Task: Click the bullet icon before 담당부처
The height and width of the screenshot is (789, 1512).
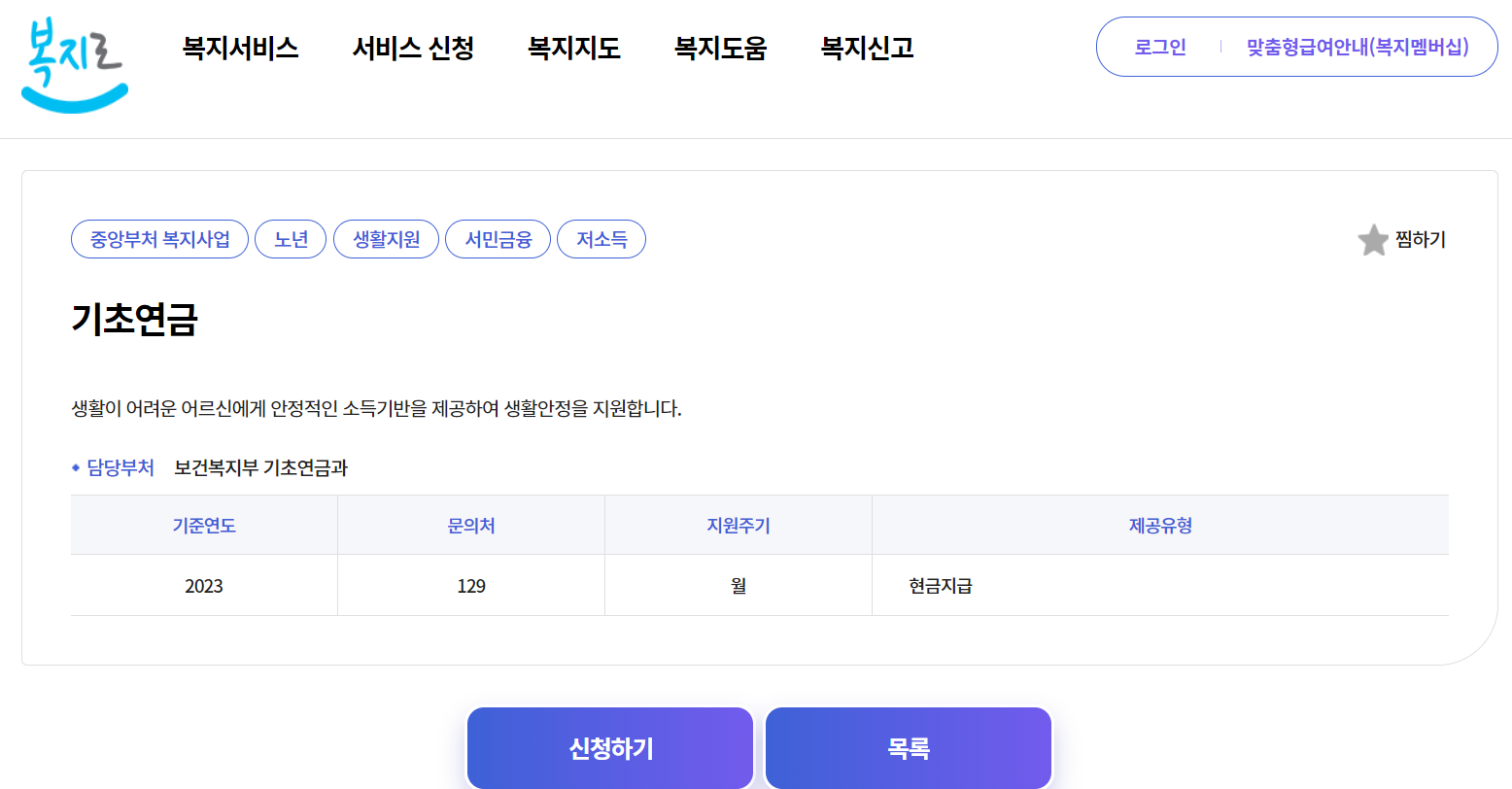Action: (75, 467)
